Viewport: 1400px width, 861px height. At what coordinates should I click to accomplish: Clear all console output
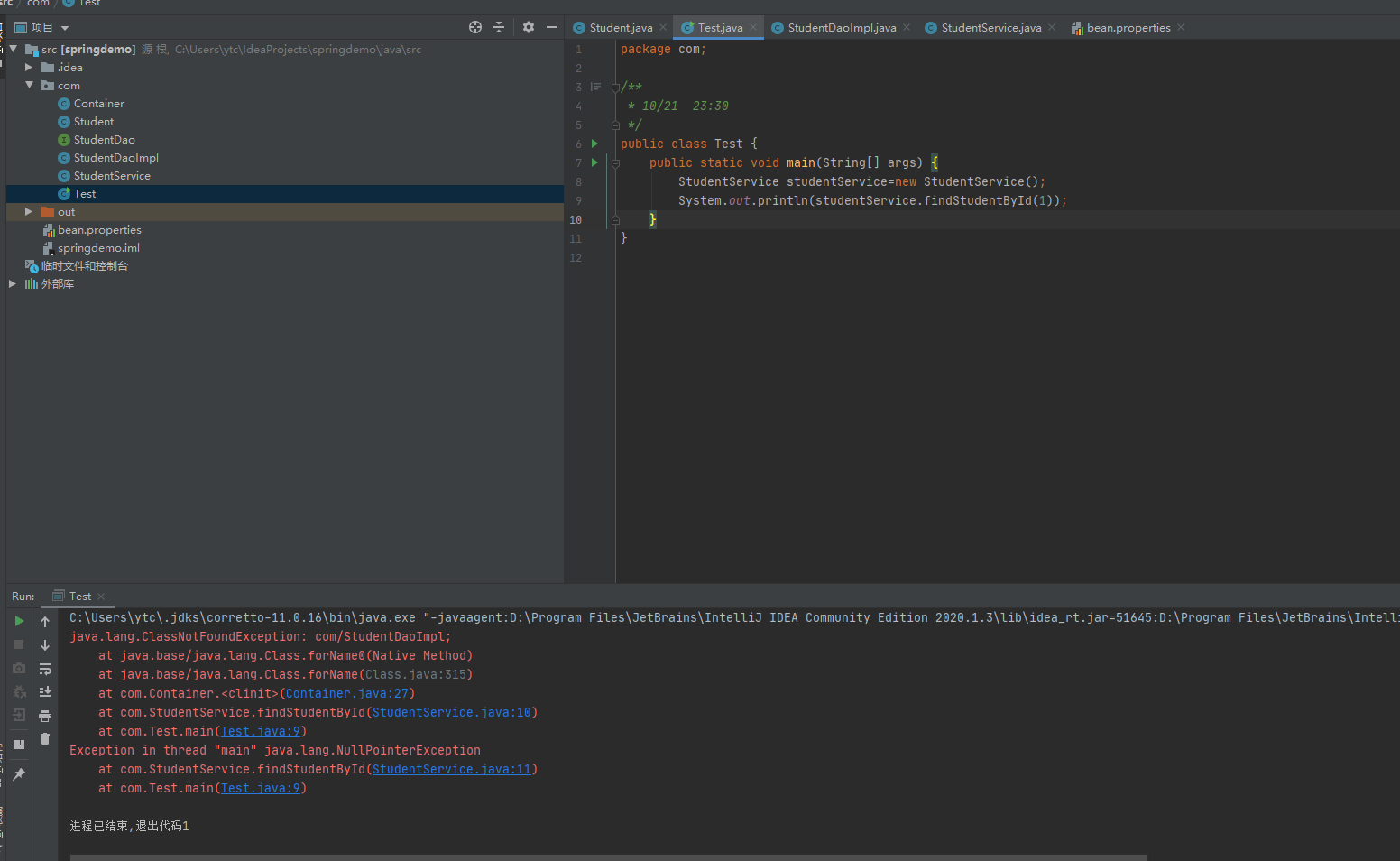pos(45,739)
